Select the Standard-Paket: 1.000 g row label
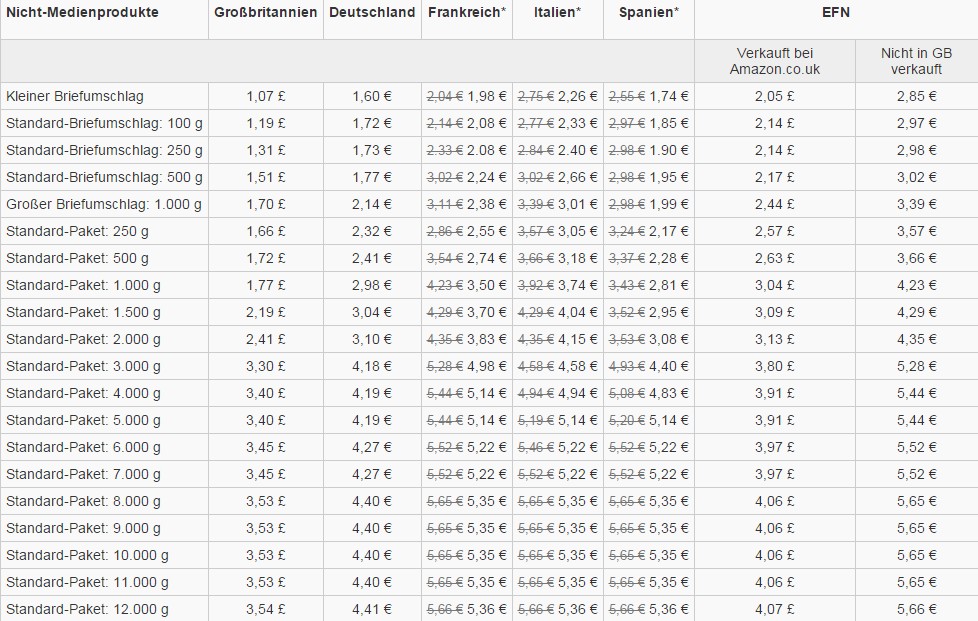 (83, 286)
